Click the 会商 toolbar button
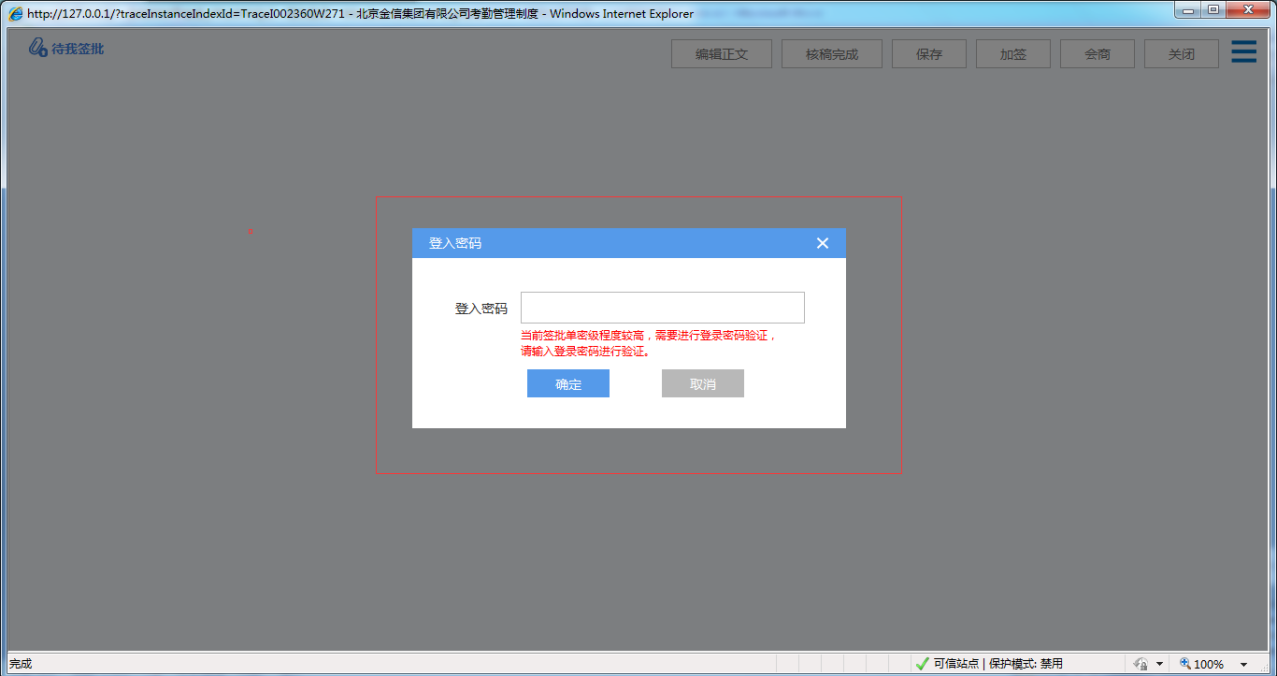 [x=1096, y=53]
